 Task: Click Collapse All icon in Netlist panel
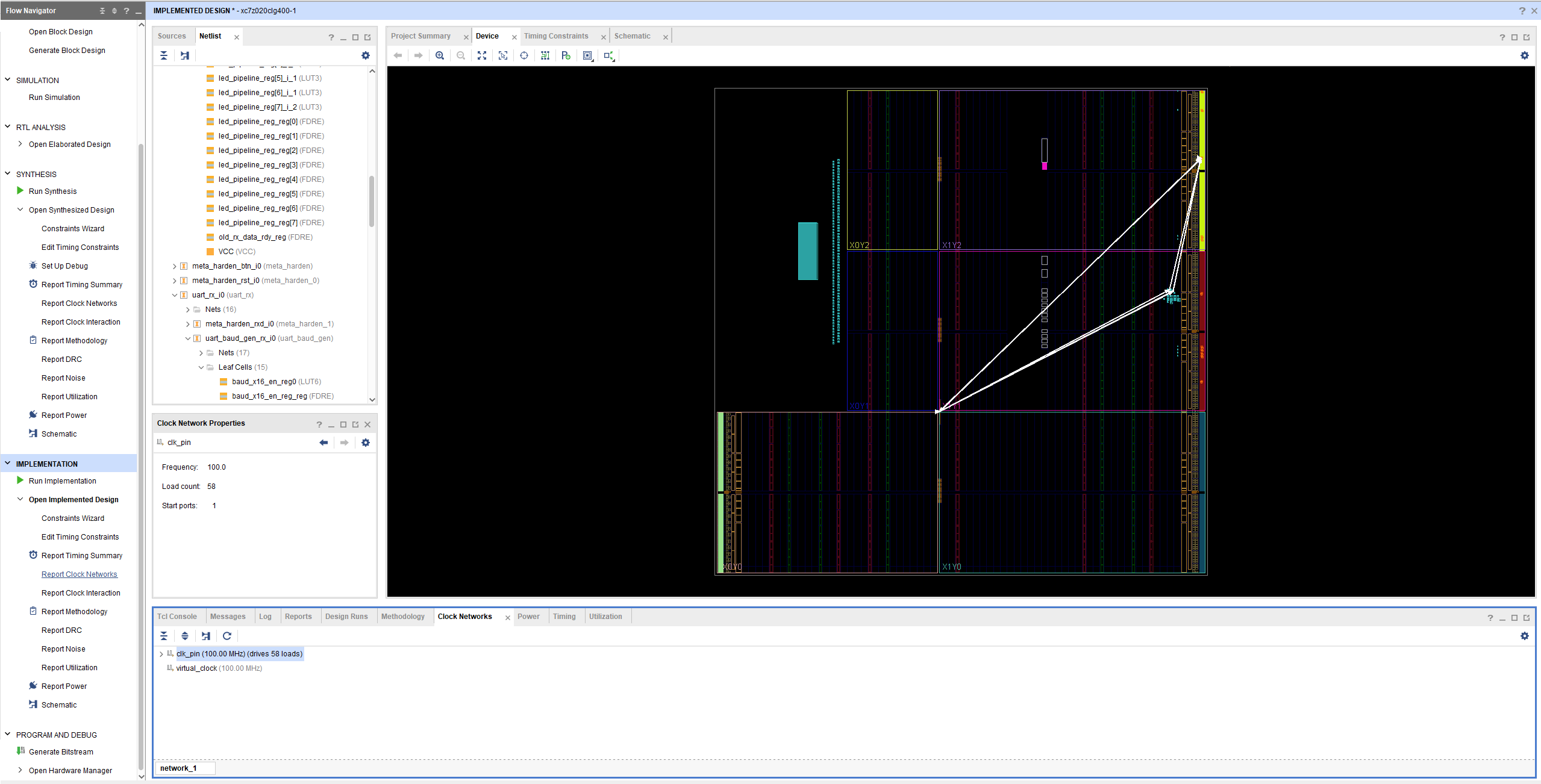pyautogui.click(x=164, y=55)
